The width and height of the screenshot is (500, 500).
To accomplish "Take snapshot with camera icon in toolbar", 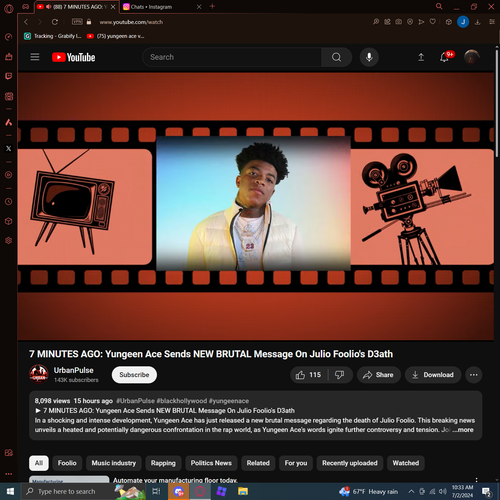I will [398, 22].
